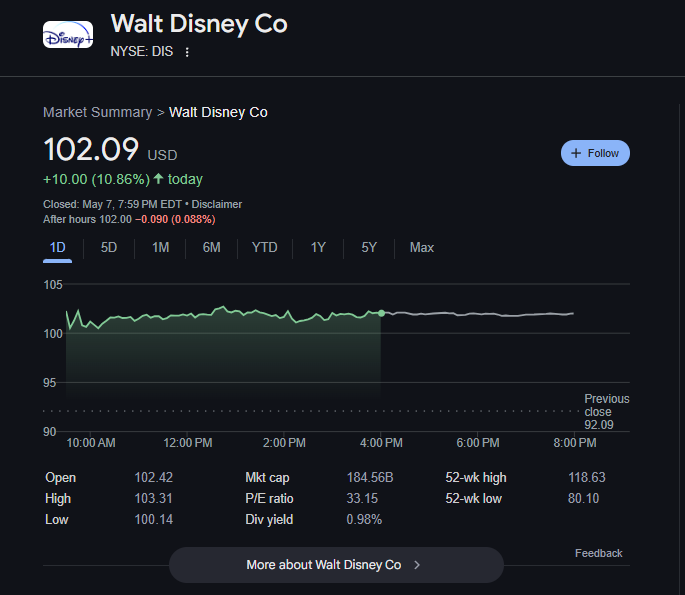Open the Disclaimer link
Screen dimensions: 685x595
[x=216, y=204]
